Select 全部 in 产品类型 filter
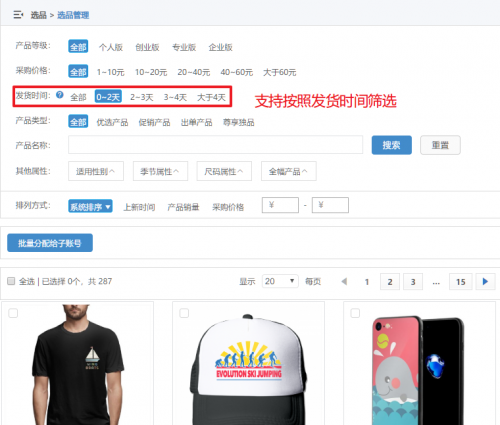Screen dimensions: 500x425 [x=78, y=122]
